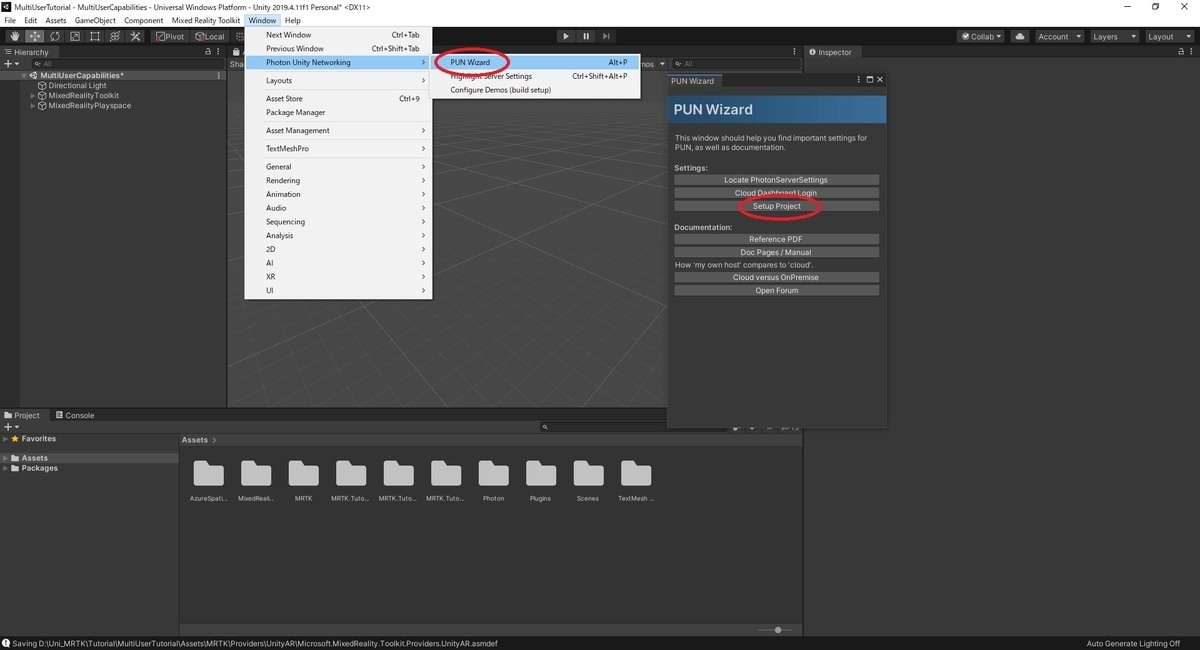Pause the game playback
1200x650 pixels.
pos(587,36)
